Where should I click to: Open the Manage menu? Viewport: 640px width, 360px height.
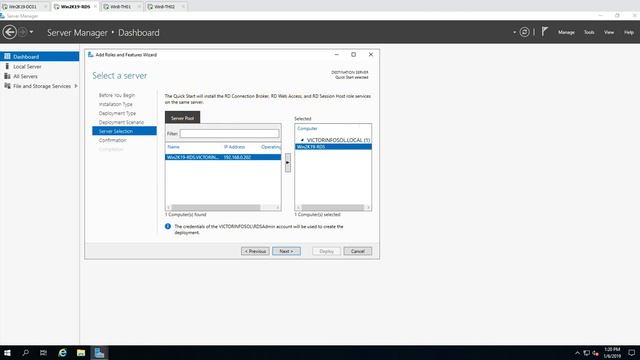coord(566,32)
